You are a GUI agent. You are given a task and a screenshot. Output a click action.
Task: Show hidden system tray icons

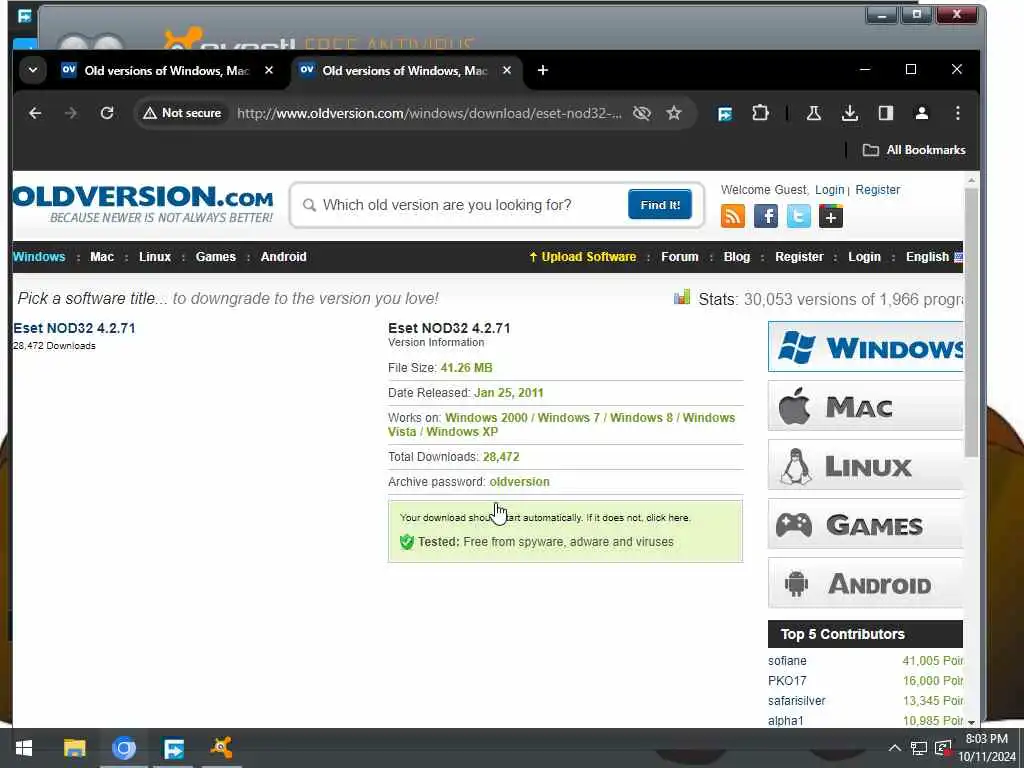click(894, 748)
